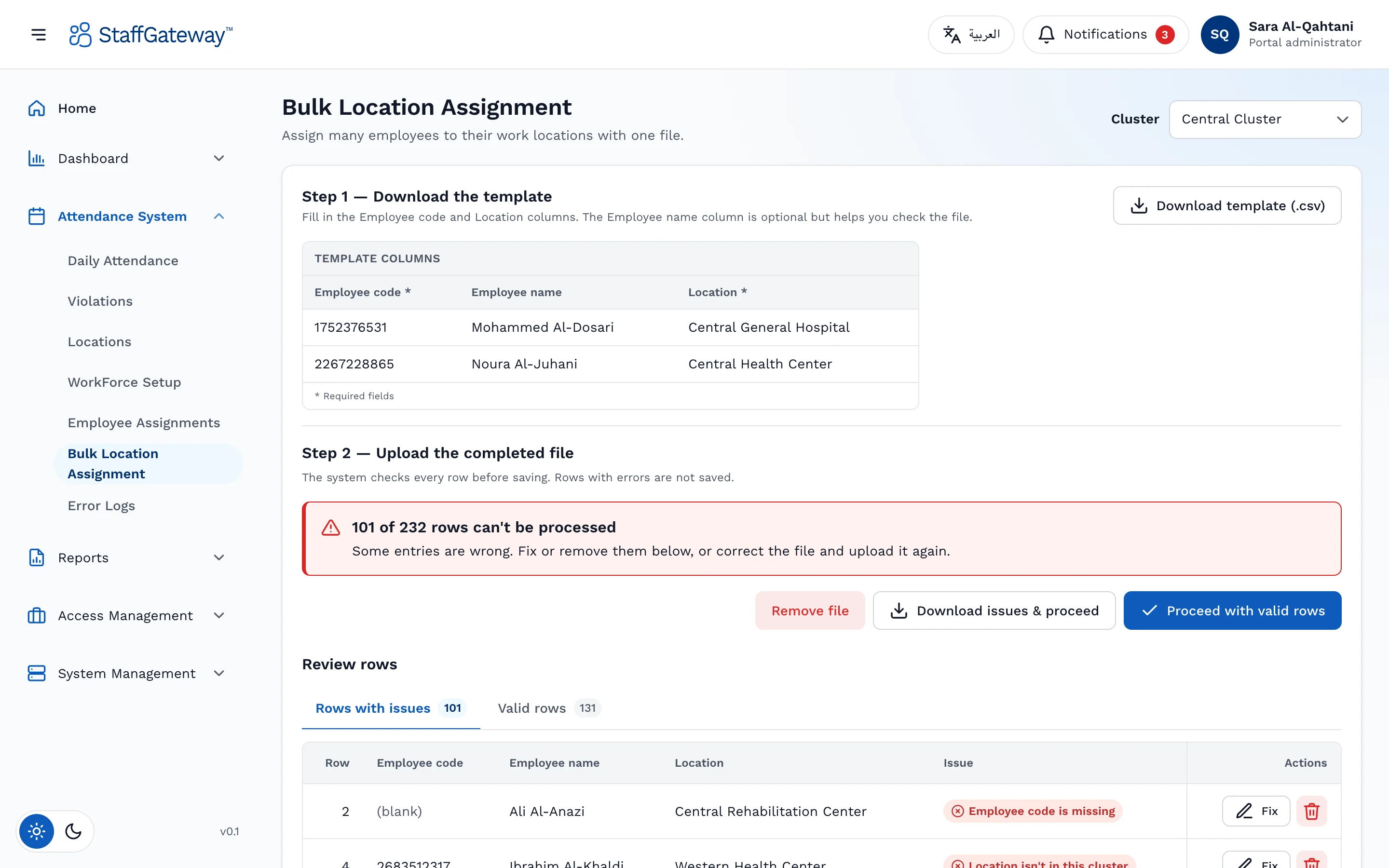
Task: Expand the Access Management chevron
Action: click(218, 615)
